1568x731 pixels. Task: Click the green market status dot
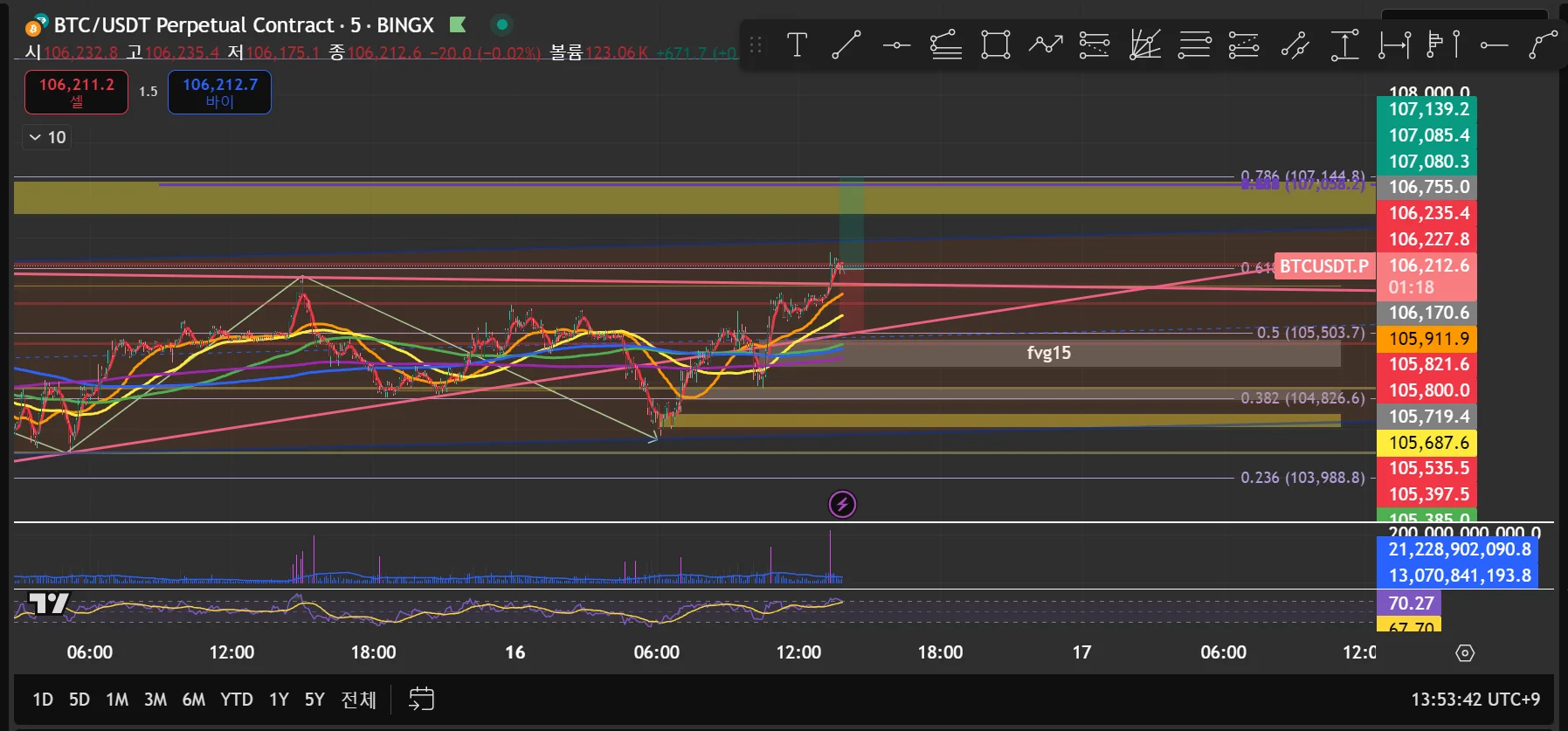501,24
